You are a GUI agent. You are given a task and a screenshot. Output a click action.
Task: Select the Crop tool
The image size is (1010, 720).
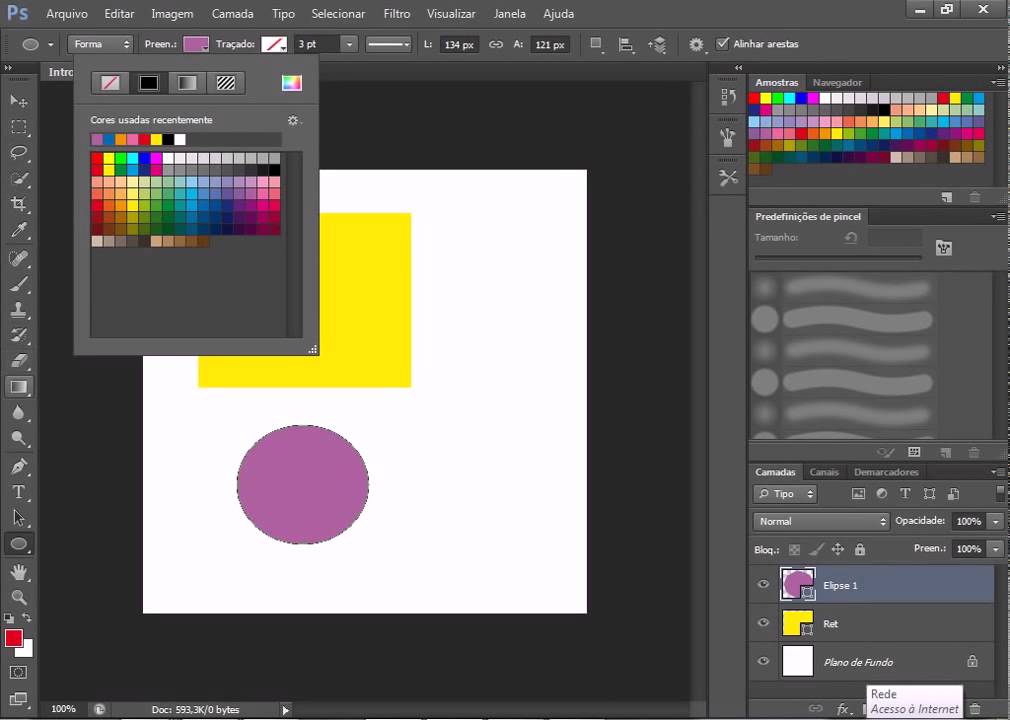click(x=19, y=204)
